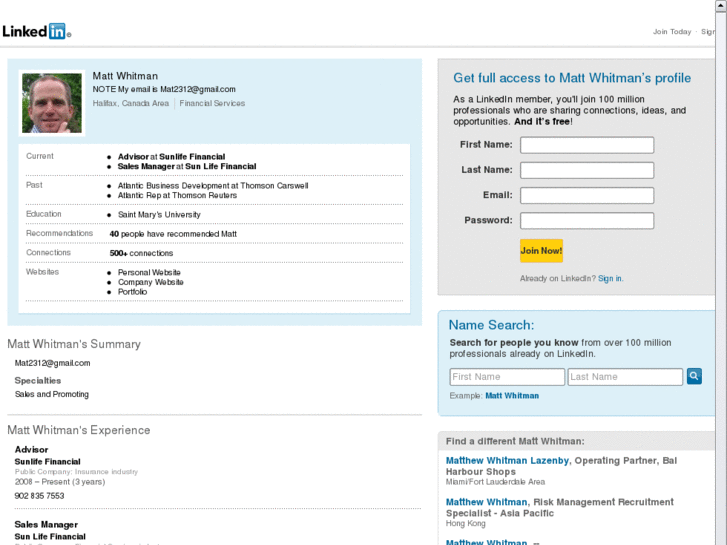Viewport: 727px width, 545px height.
Task: Click the Financial Services industry text
Action: tap(212, 103)
